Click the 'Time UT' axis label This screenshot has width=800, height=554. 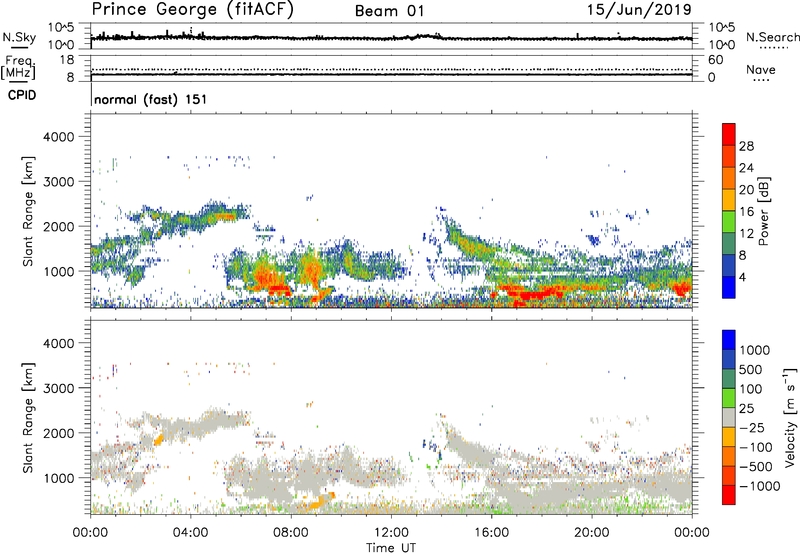tap(391, 548)
